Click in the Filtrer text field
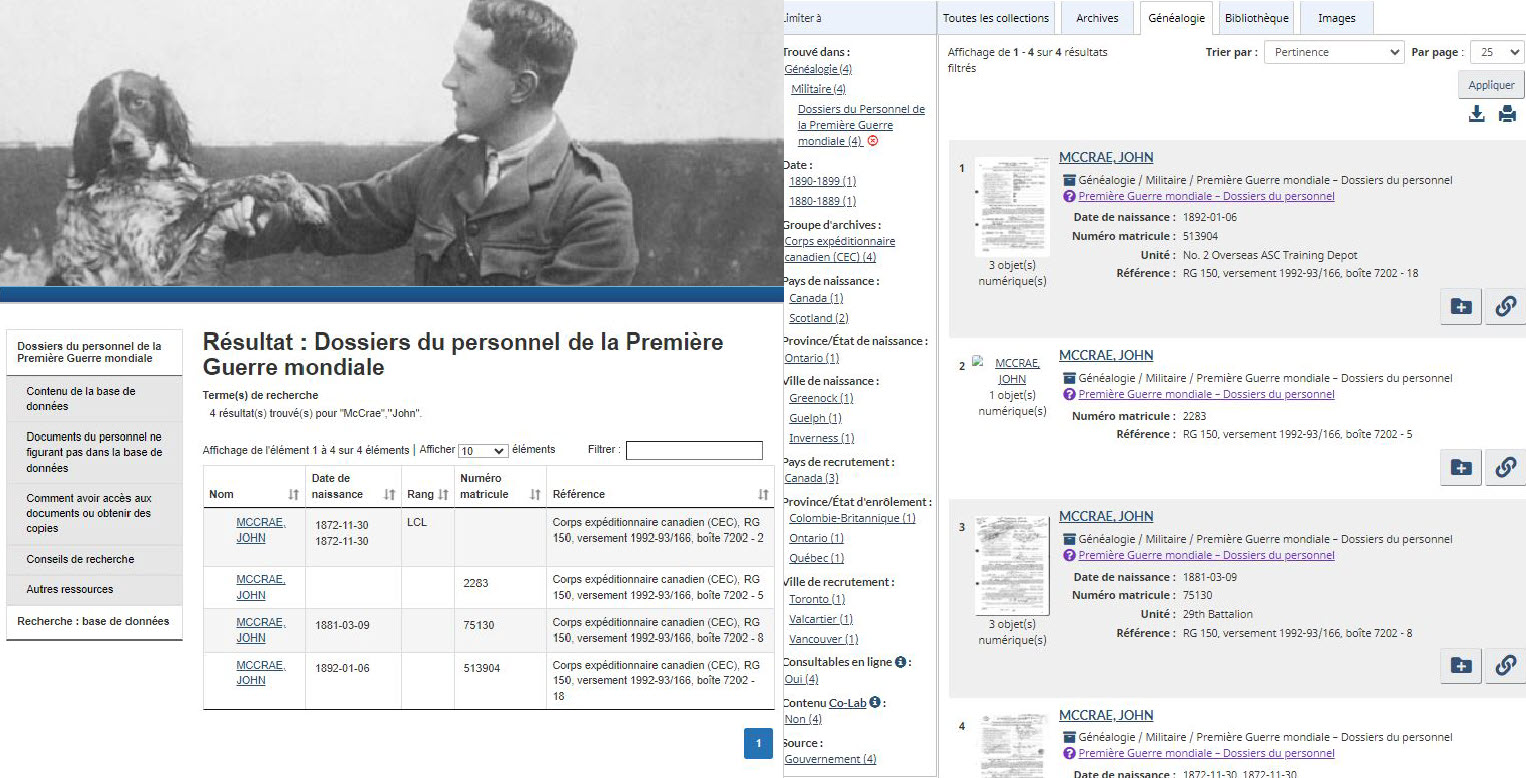The image size is (1526, 778). (x=694, y=451)
